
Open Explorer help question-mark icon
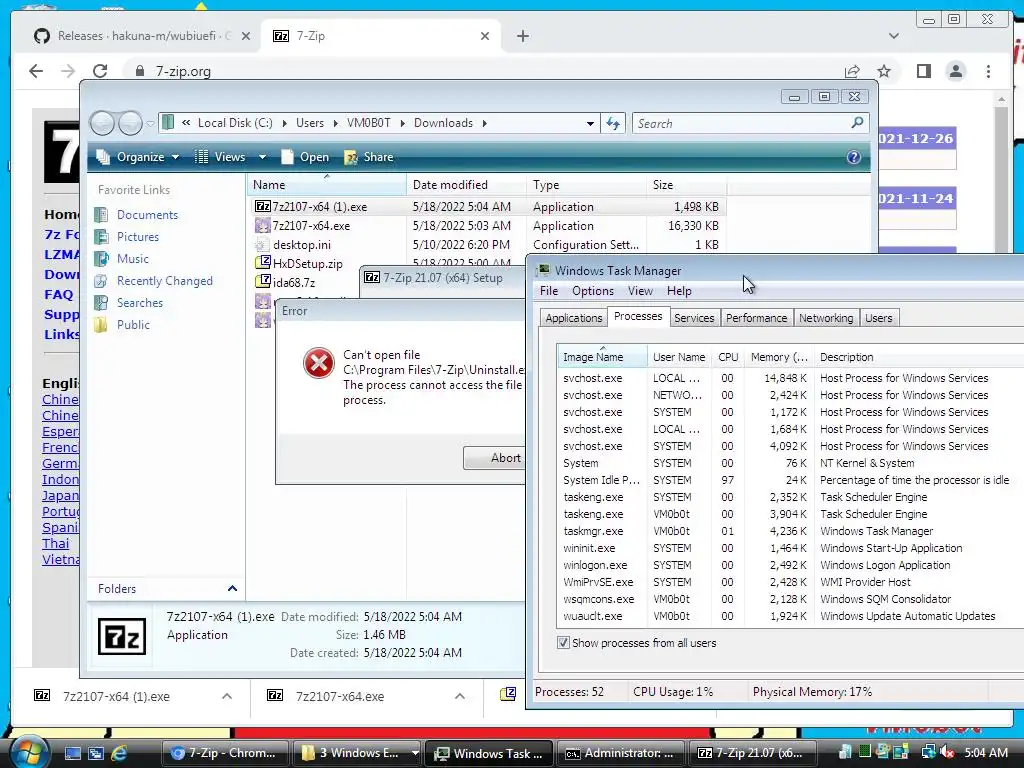click(x=854, y=157)
